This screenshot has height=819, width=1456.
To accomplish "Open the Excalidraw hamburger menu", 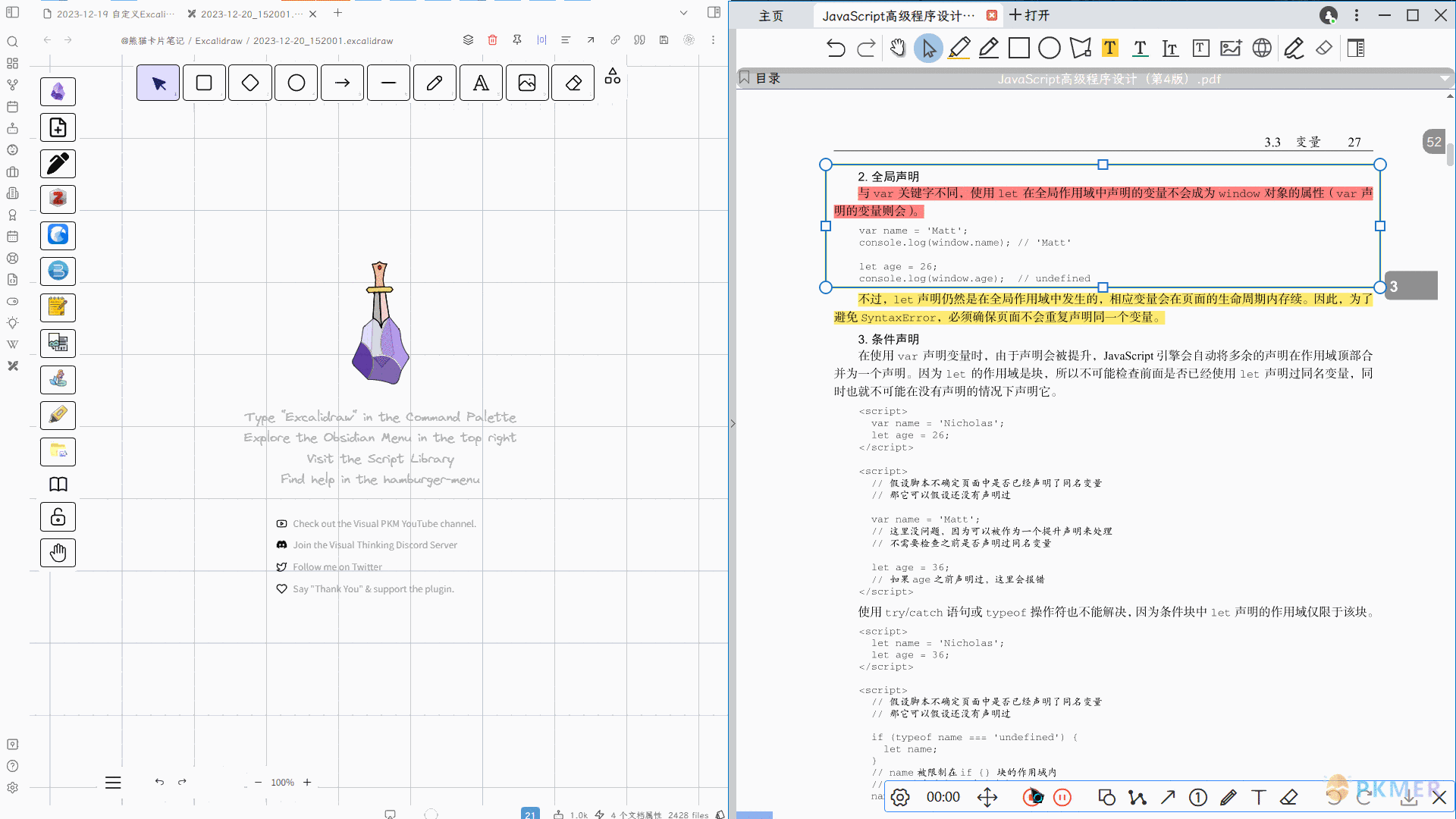I will 113,783.
